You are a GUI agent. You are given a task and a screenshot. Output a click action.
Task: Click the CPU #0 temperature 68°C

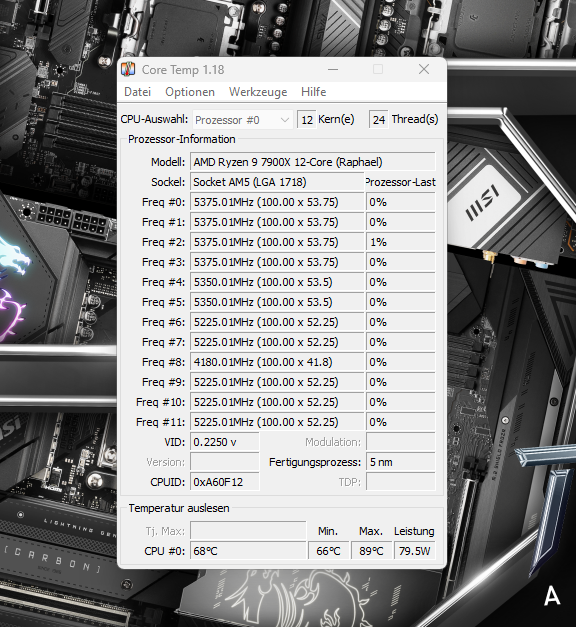[248, 551]
